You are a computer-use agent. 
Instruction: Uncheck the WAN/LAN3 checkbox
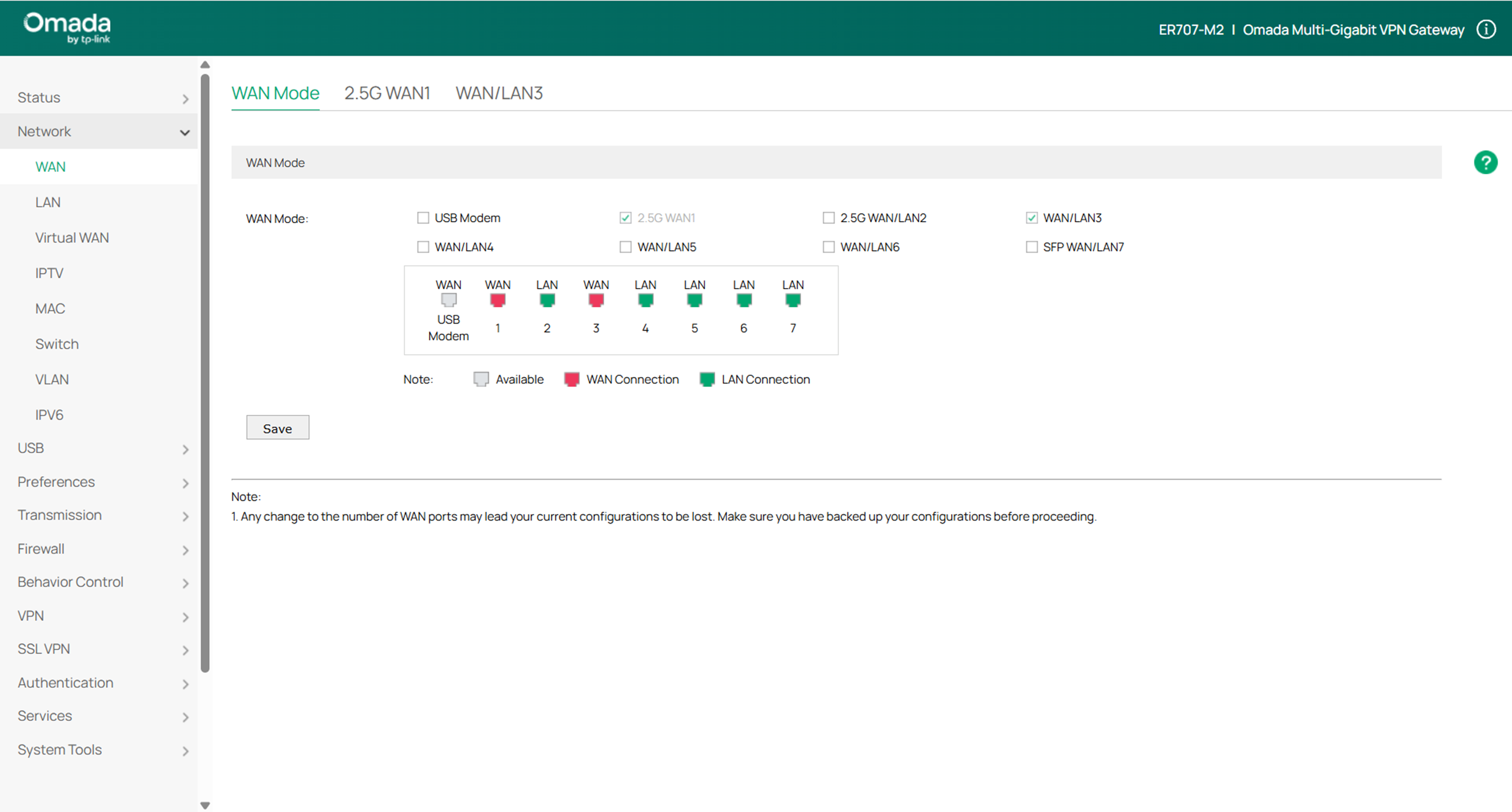tap(1031, 218)
